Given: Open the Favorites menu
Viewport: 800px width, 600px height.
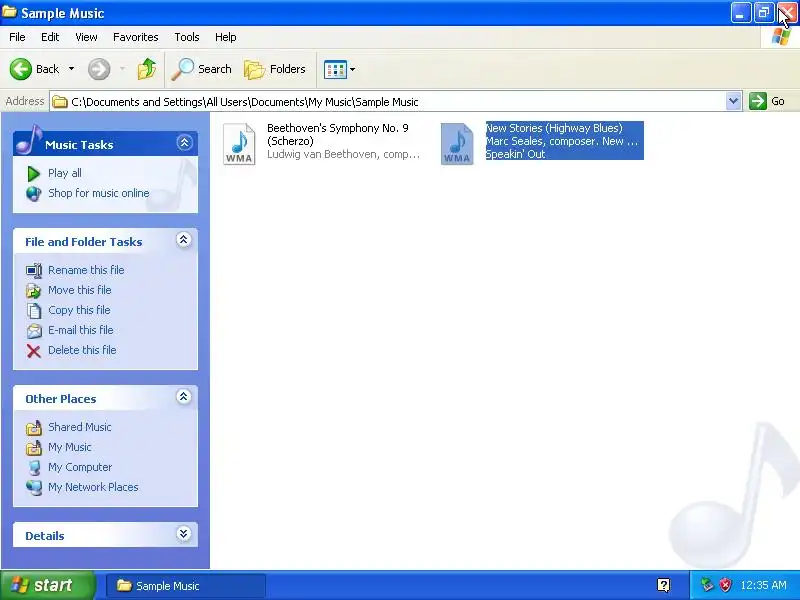Looking at the screenshot, I should [136, 37].
